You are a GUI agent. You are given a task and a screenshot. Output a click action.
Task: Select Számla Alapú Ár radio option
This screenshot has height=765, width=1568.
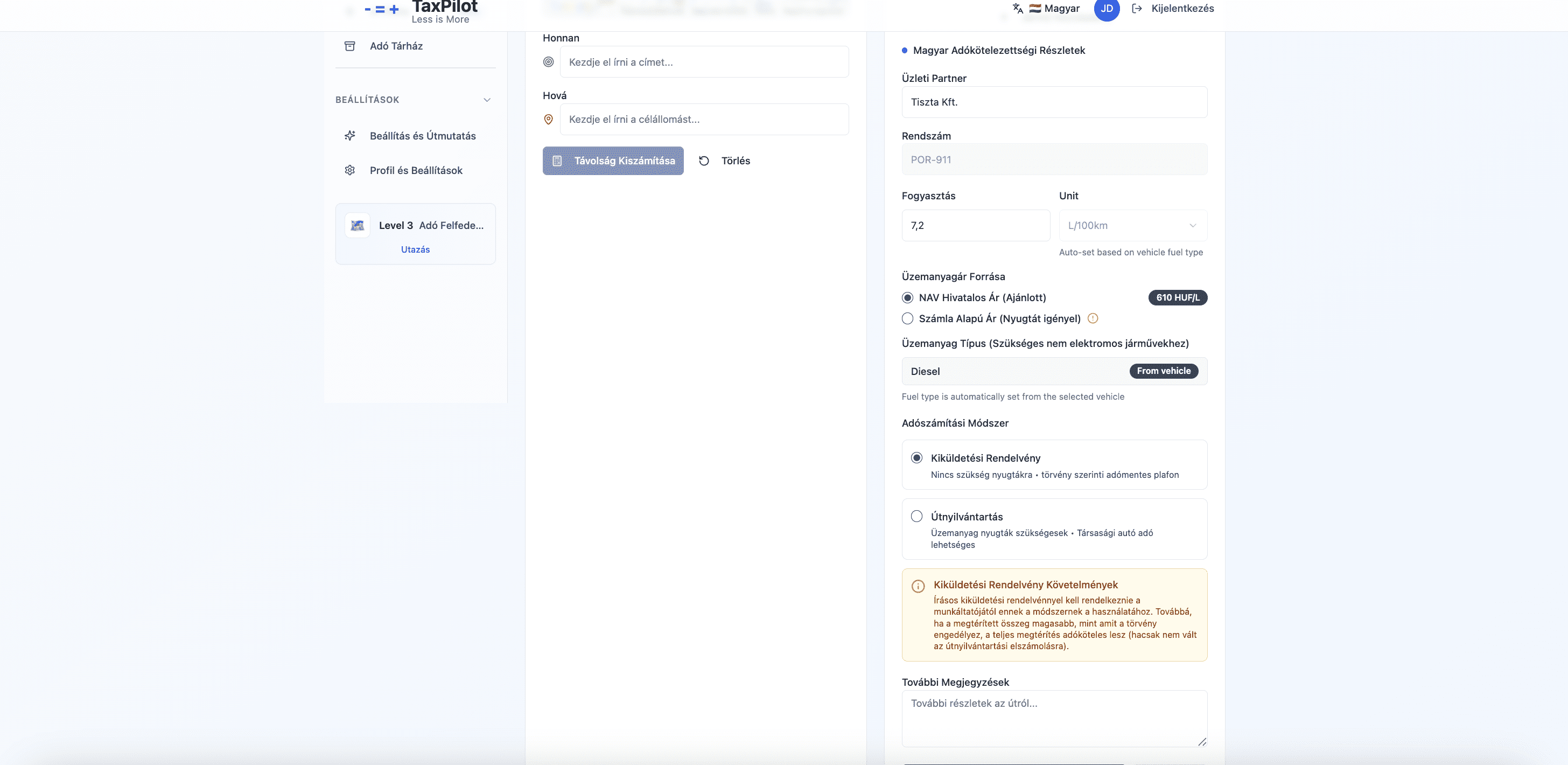pyautogui.click(x=907, y=318)
